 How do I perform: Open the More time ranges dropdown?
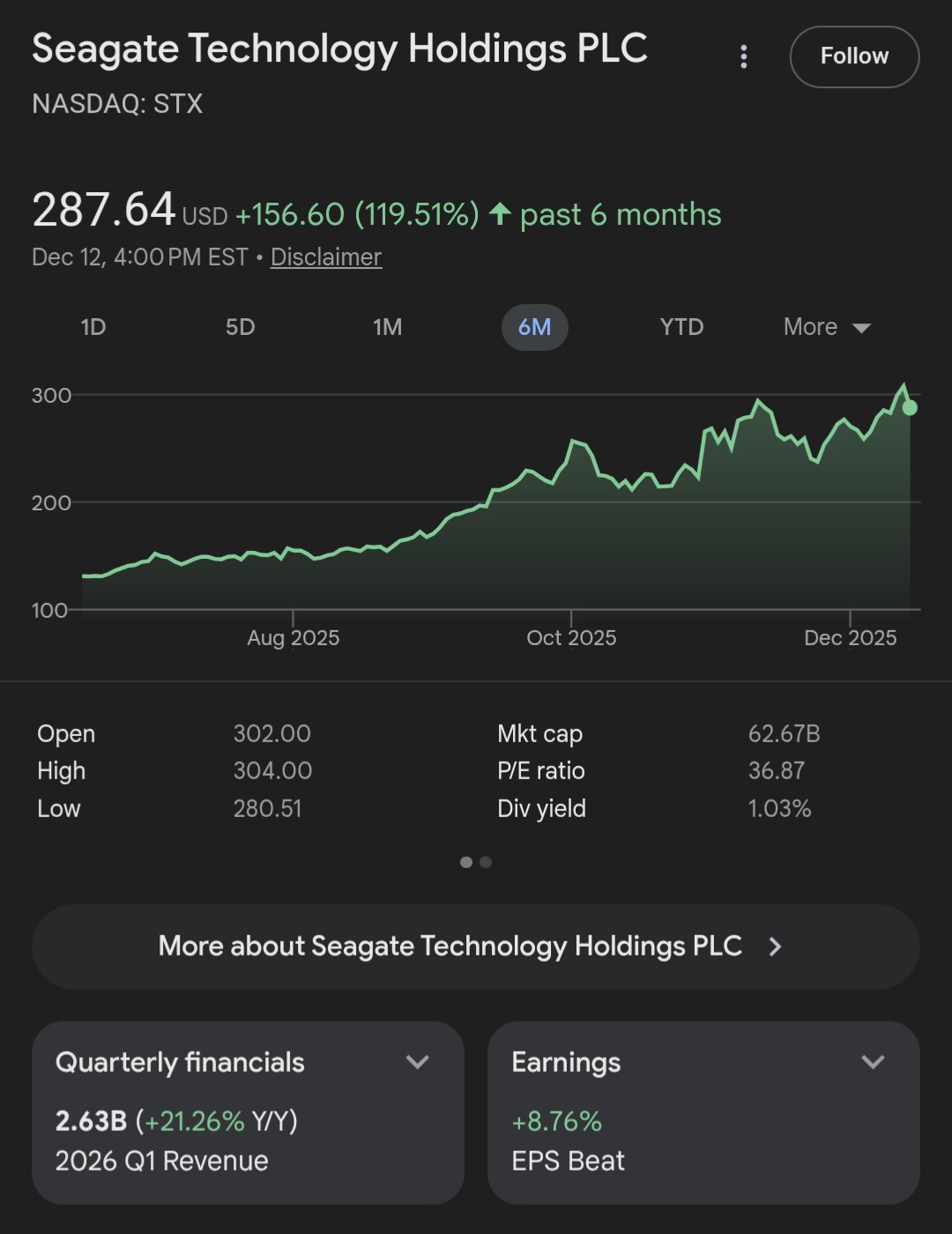pos(826,327)
